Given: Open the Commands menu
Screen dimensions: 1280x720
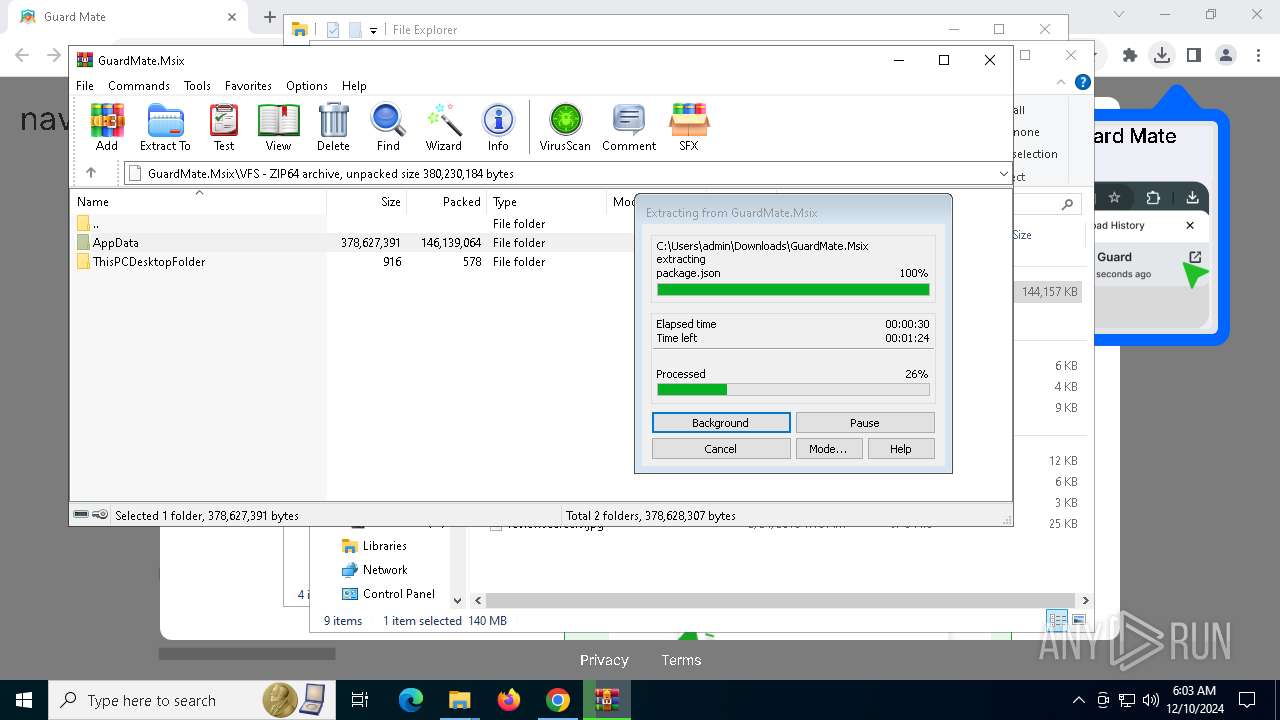Looking at the screenshot, I should click(139, 86).
